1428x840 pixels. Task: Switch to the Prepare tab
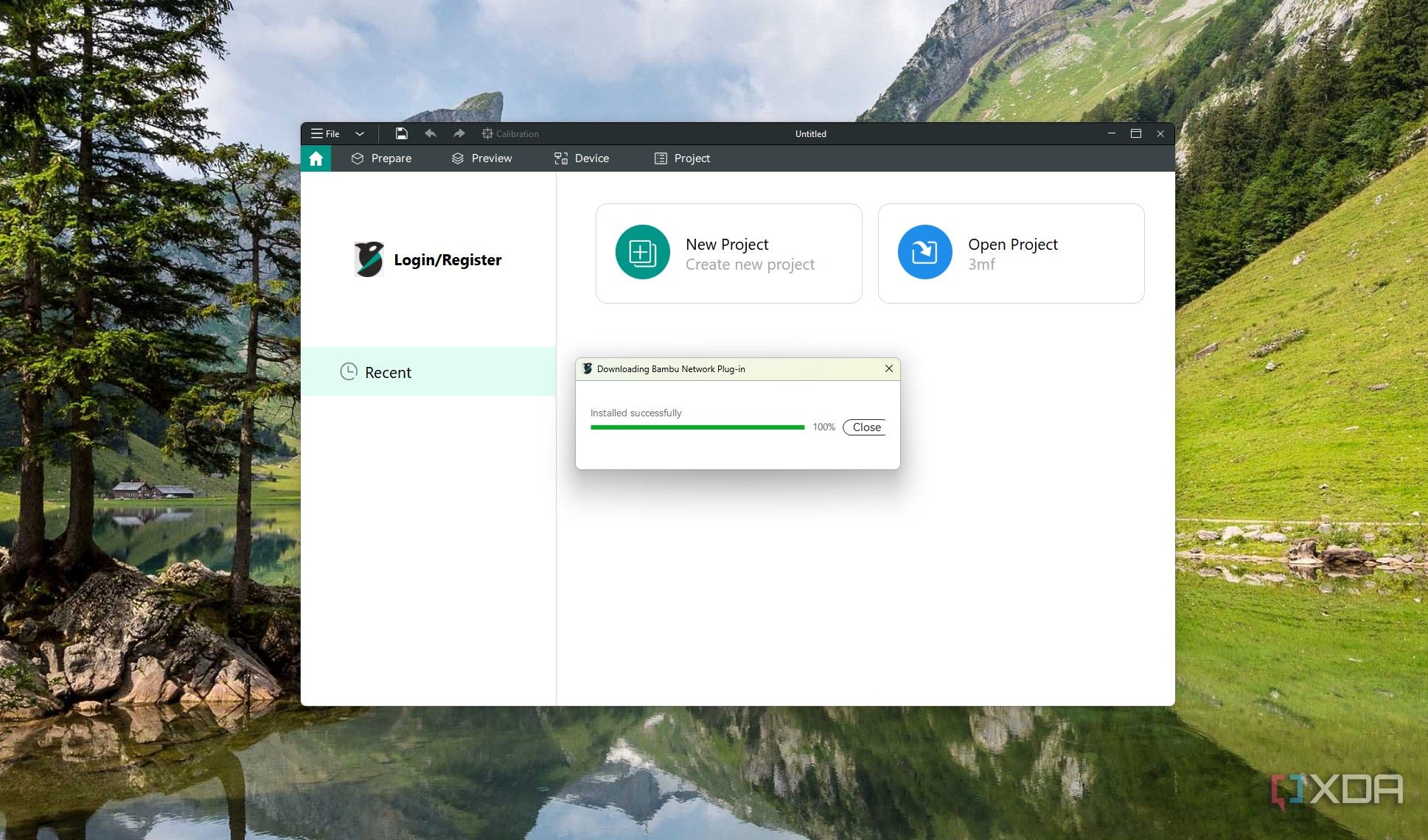381,158
